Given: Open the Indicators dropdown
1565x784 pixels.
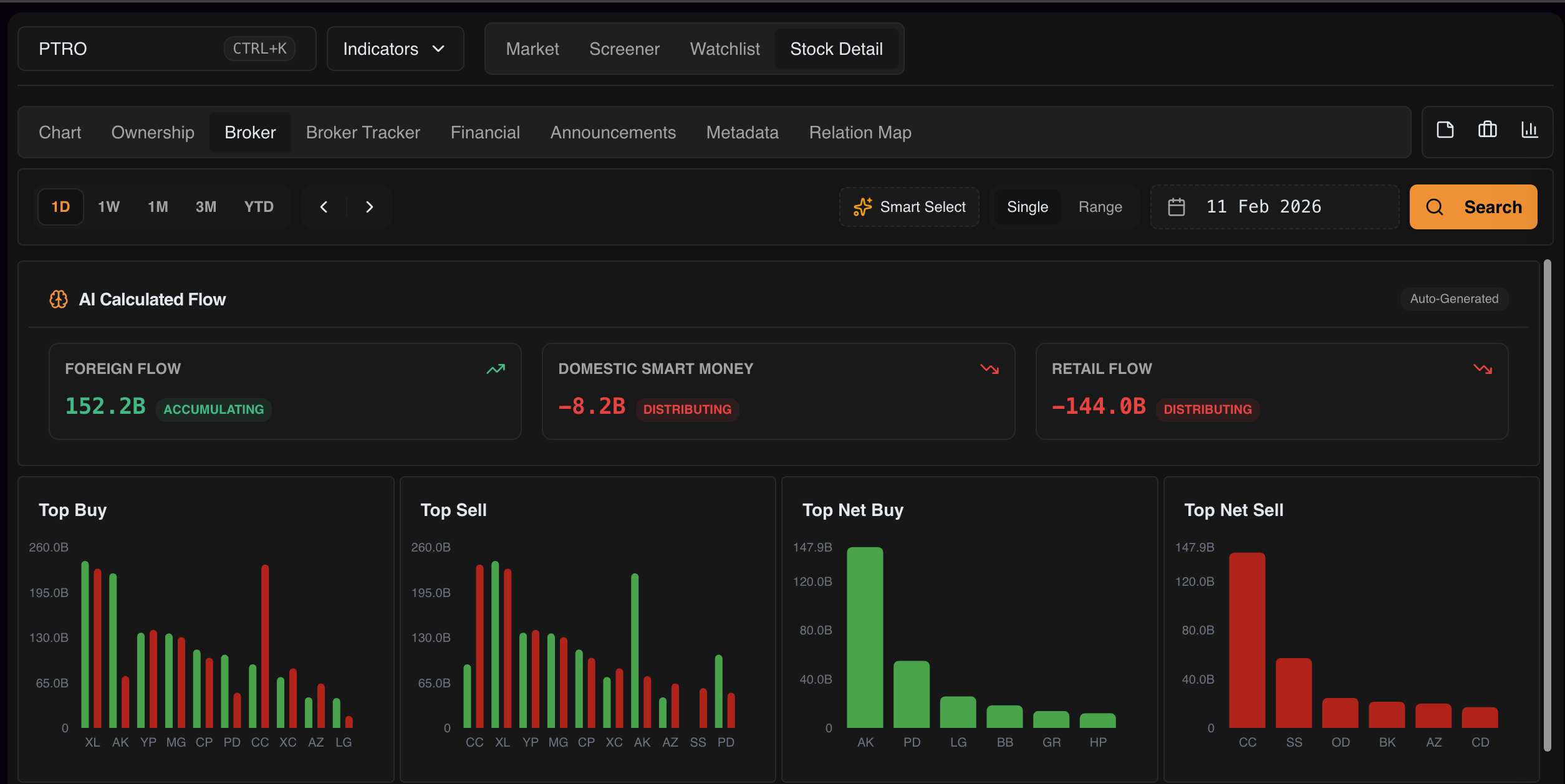Looking at the screenshot, I should pyautogui.click(x=395, y=49).
